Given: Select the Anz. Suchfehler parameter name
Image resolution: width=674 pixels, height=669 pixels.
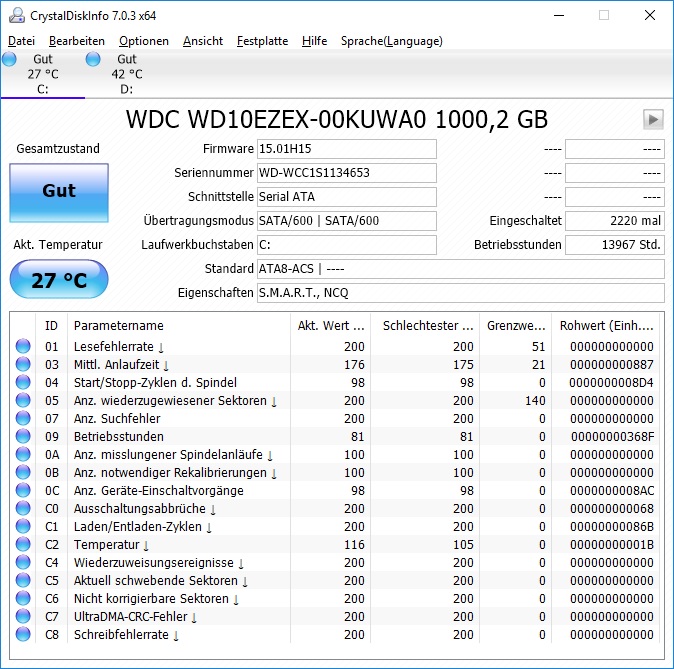Looking at the screenshot, I should point(117,419).
